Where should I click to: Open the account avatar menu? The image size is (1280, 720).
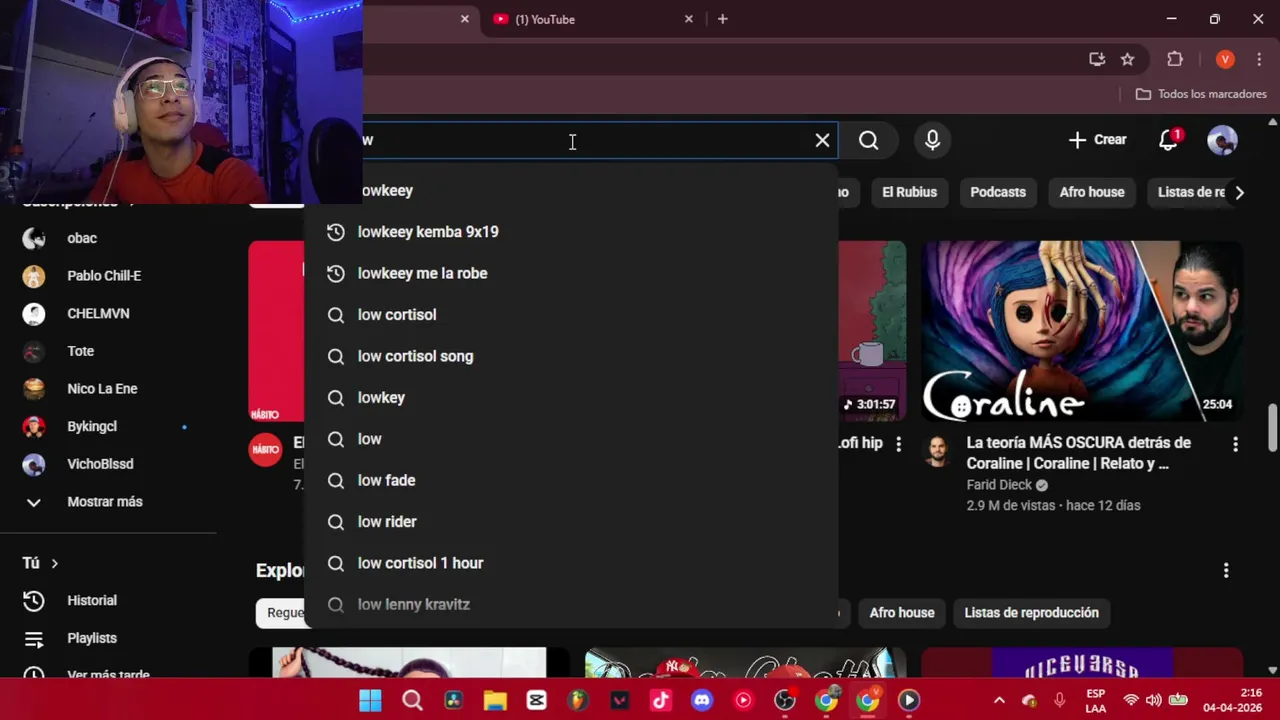tap(1222, 140)
